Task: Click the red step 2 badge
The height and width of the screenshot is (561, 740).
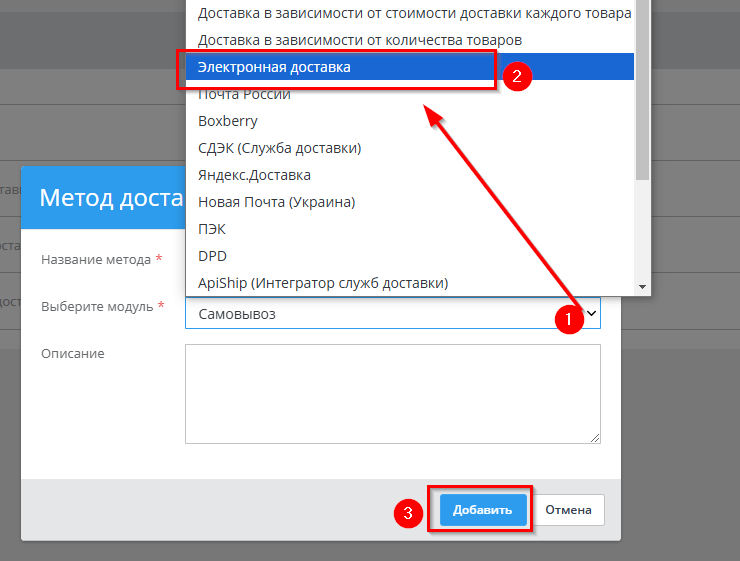Action: [x=517, y=76]
